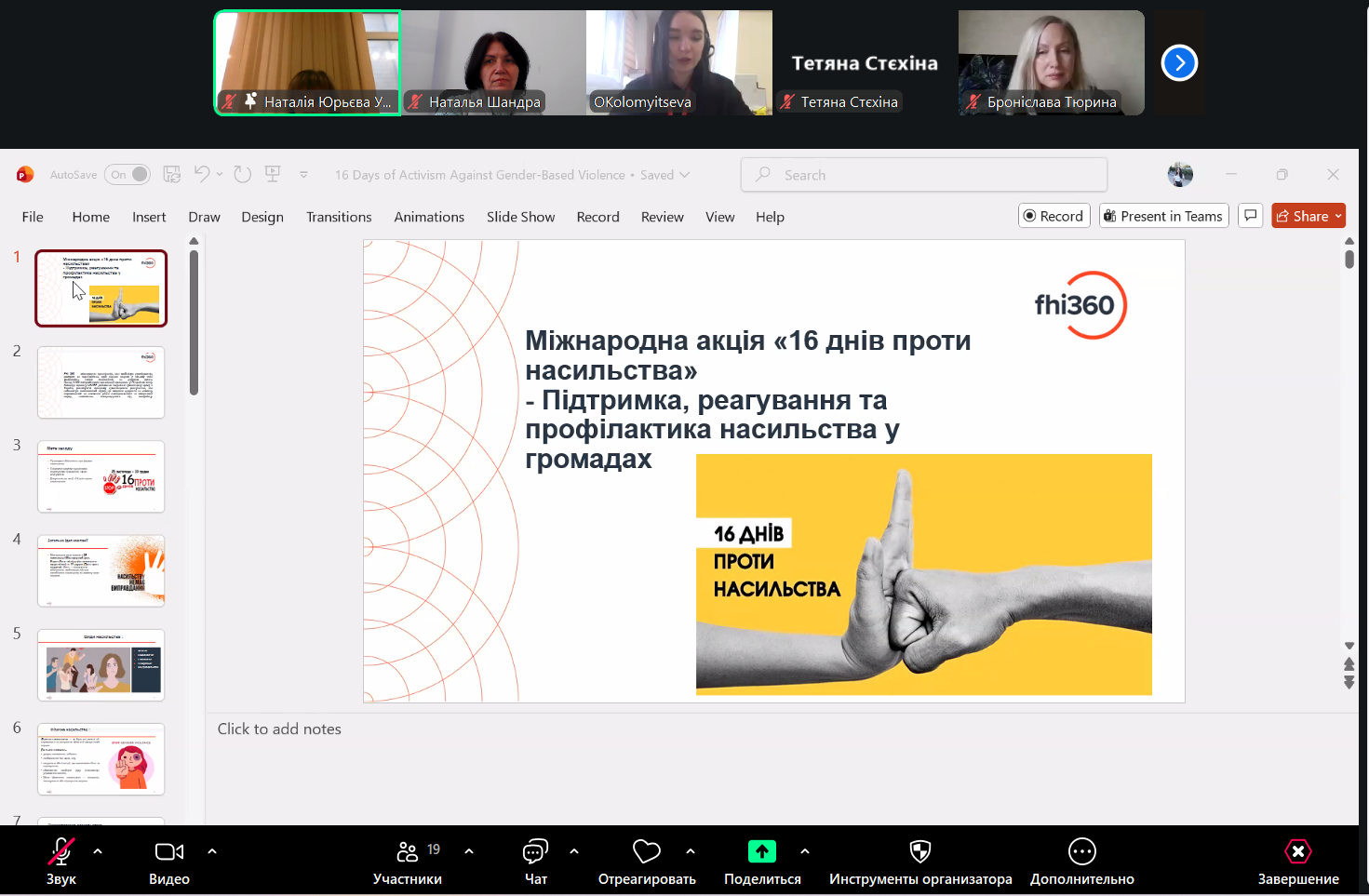1369x896 pixels.
Task: Select slide 5 thumbnail in the panel
Action: point(101,665)
